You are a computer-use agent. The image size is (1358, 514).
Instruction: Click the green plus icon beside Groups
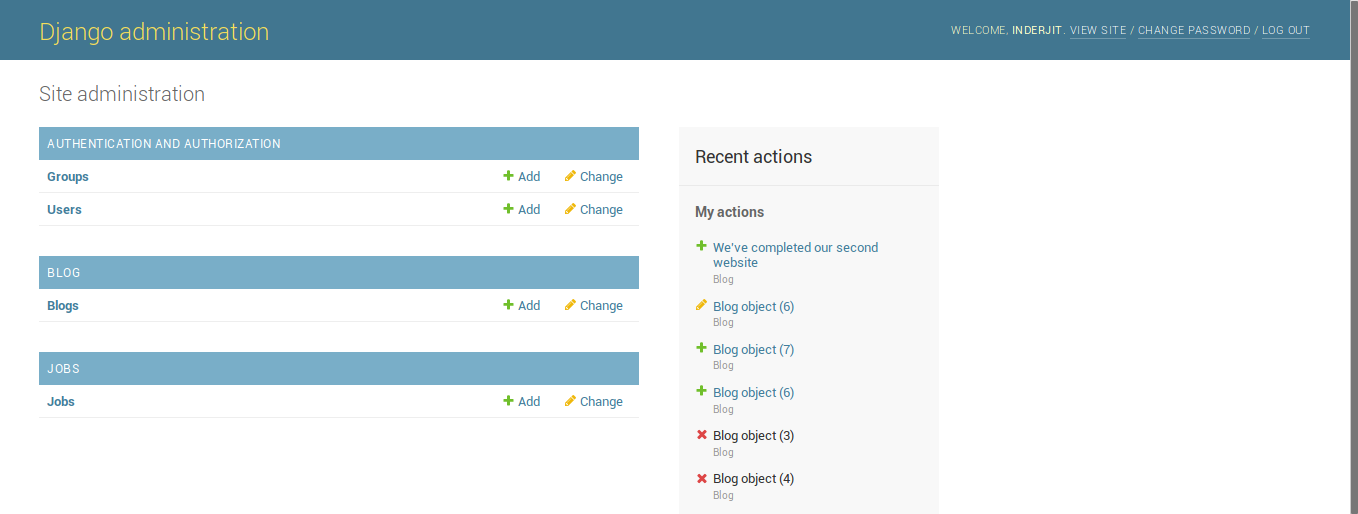tap(508, 176)
